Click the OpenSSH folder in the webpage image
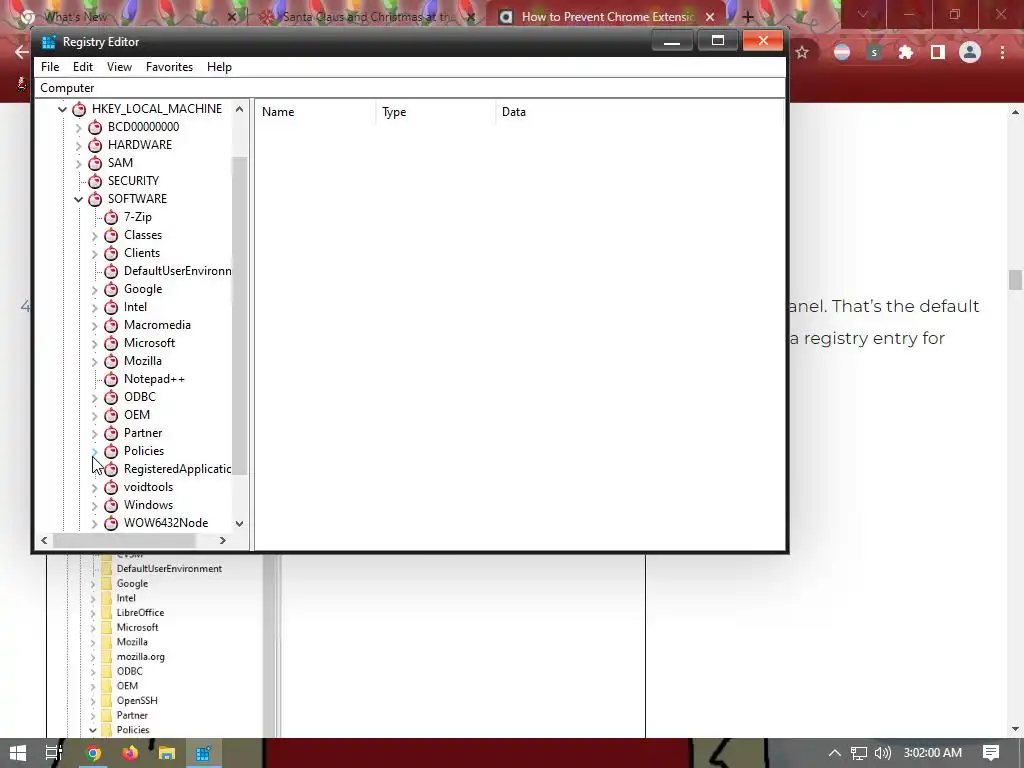 pyautogui.click(x=136, y=700)
